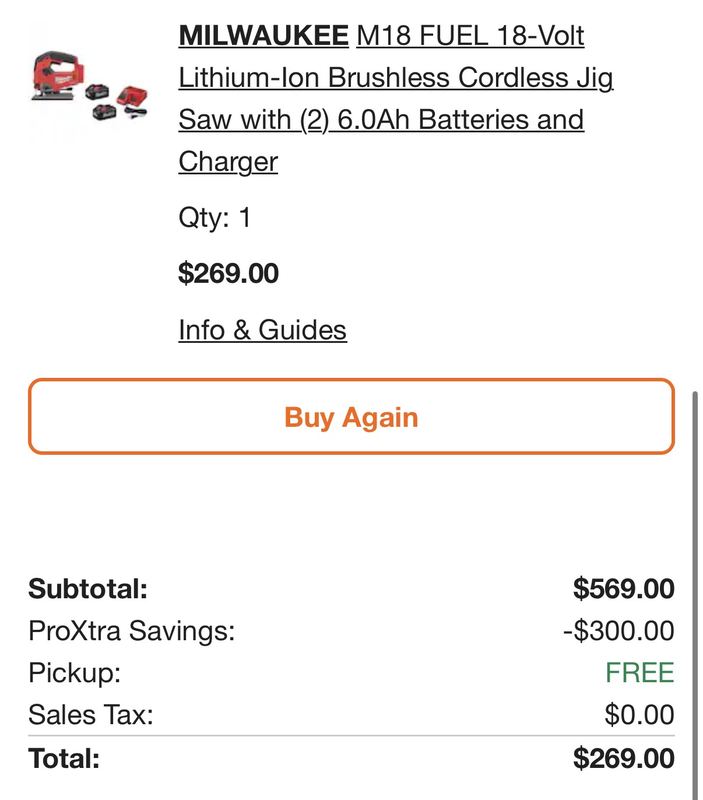Click the bold MILWAUKEE brand name link
The width and height of the screenshot is (703, 800).
(263, 36)
